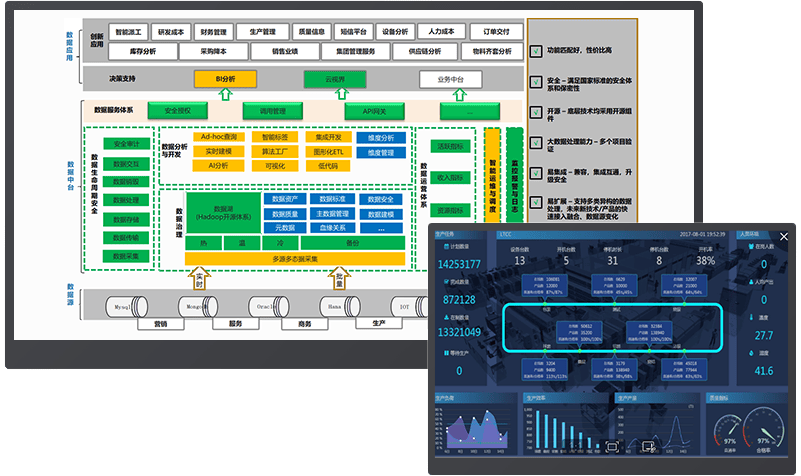The height and width of the screenshot is (476, 801).
Task: Click the 实时 upward arrow icon
Action: point(199,277)
